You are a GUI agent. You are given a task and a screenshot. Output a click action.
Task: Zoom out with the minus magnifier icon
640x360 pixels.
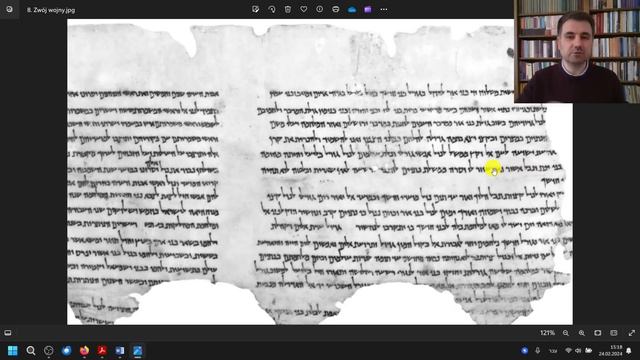566,333
